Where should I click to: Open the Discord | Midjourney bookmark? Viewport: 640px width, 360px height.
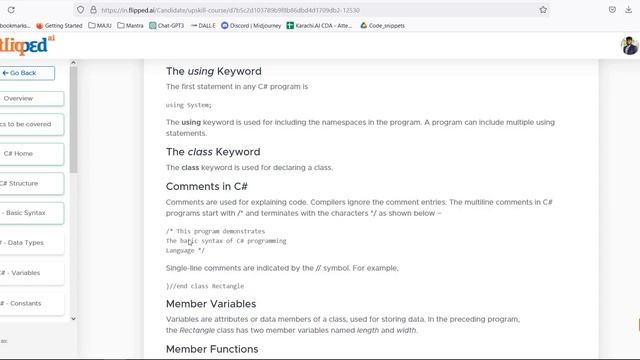click(x=251, y=25)
